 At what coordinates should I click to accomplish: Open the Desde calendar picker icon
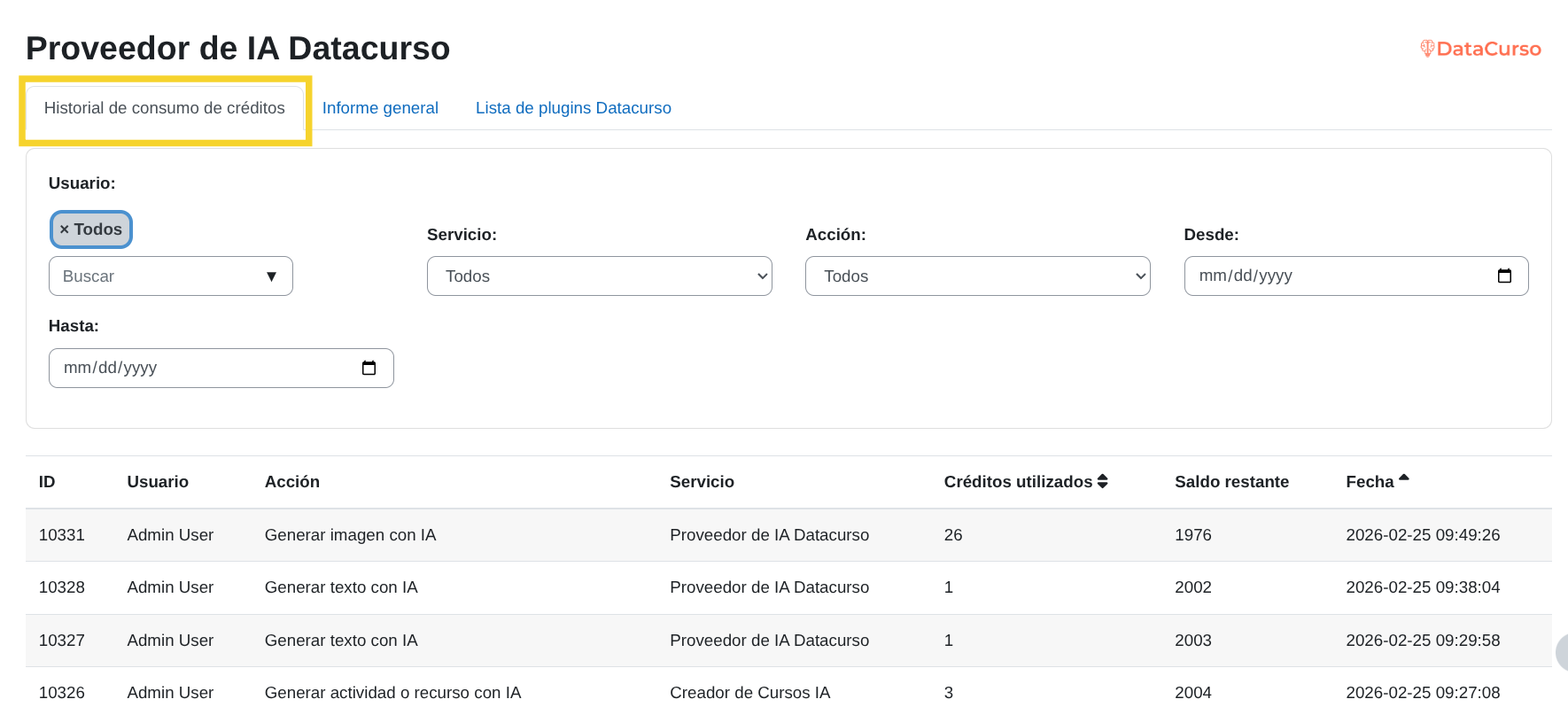coord(1503,276)
